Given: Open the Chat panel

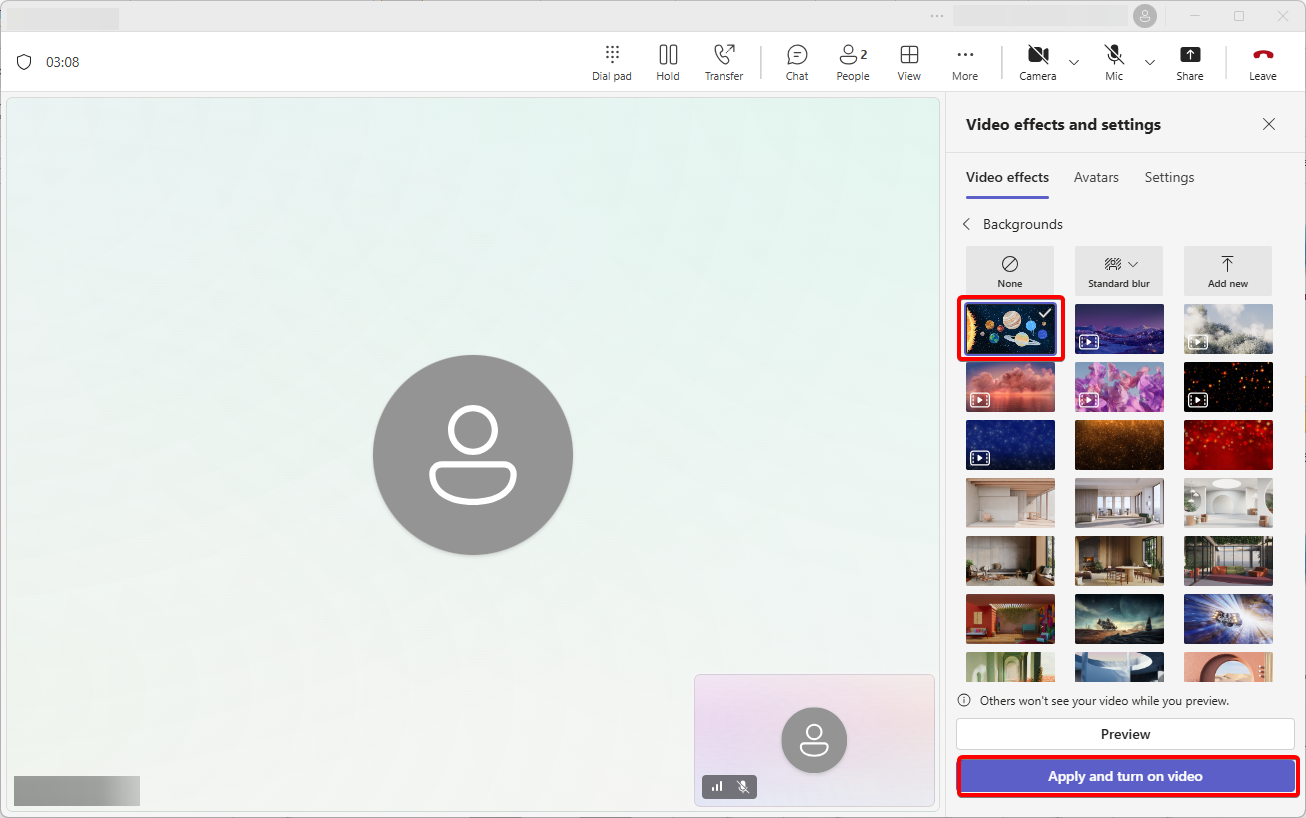Looking at the screenshot, I should (x=797, y=62).
